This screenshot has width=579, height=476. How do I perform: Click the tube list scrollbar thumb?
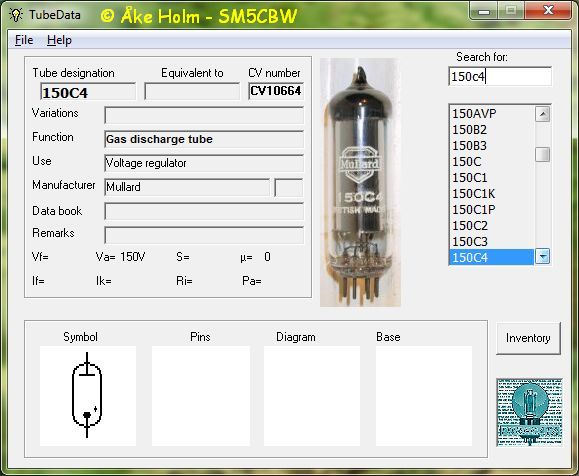click(x=542, y=154)
